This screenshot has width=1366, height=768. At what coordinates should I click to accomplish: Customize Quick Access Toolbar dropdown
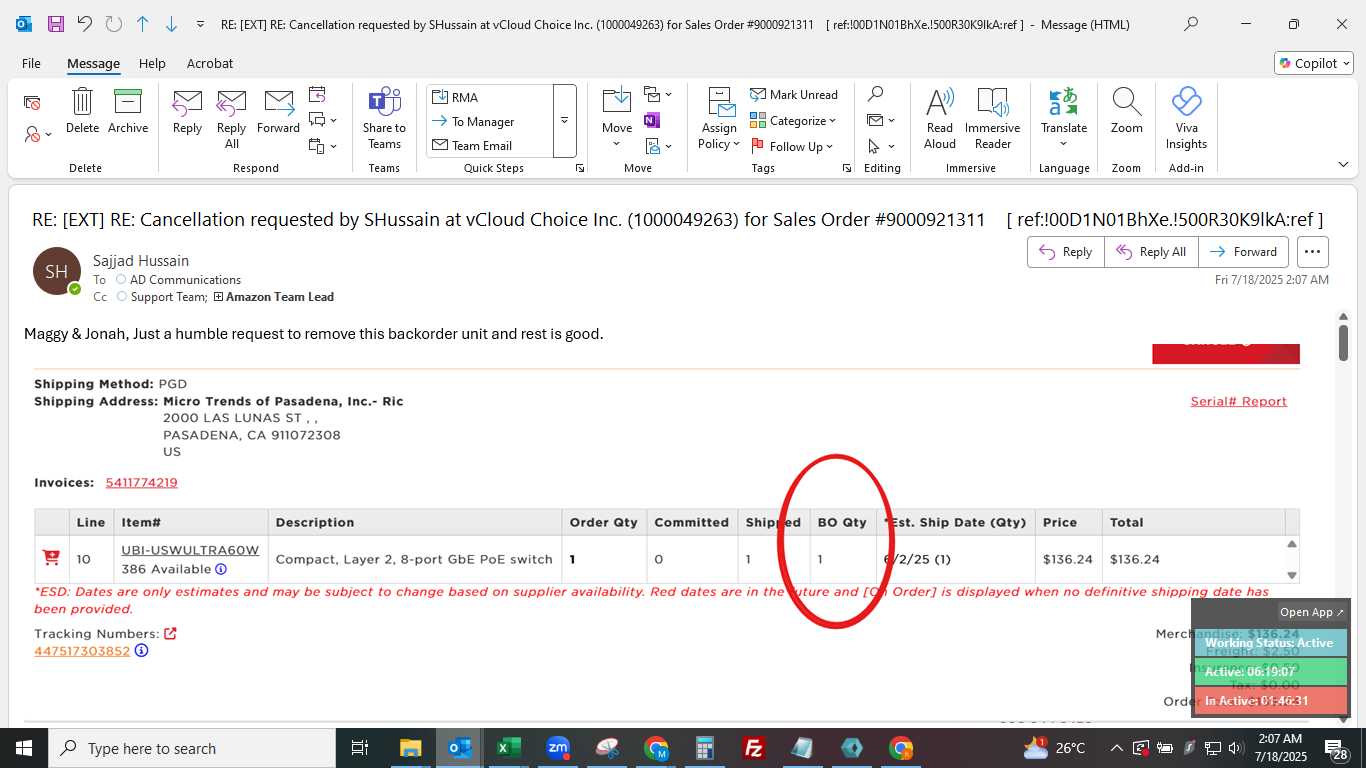[x=200, y=24]
